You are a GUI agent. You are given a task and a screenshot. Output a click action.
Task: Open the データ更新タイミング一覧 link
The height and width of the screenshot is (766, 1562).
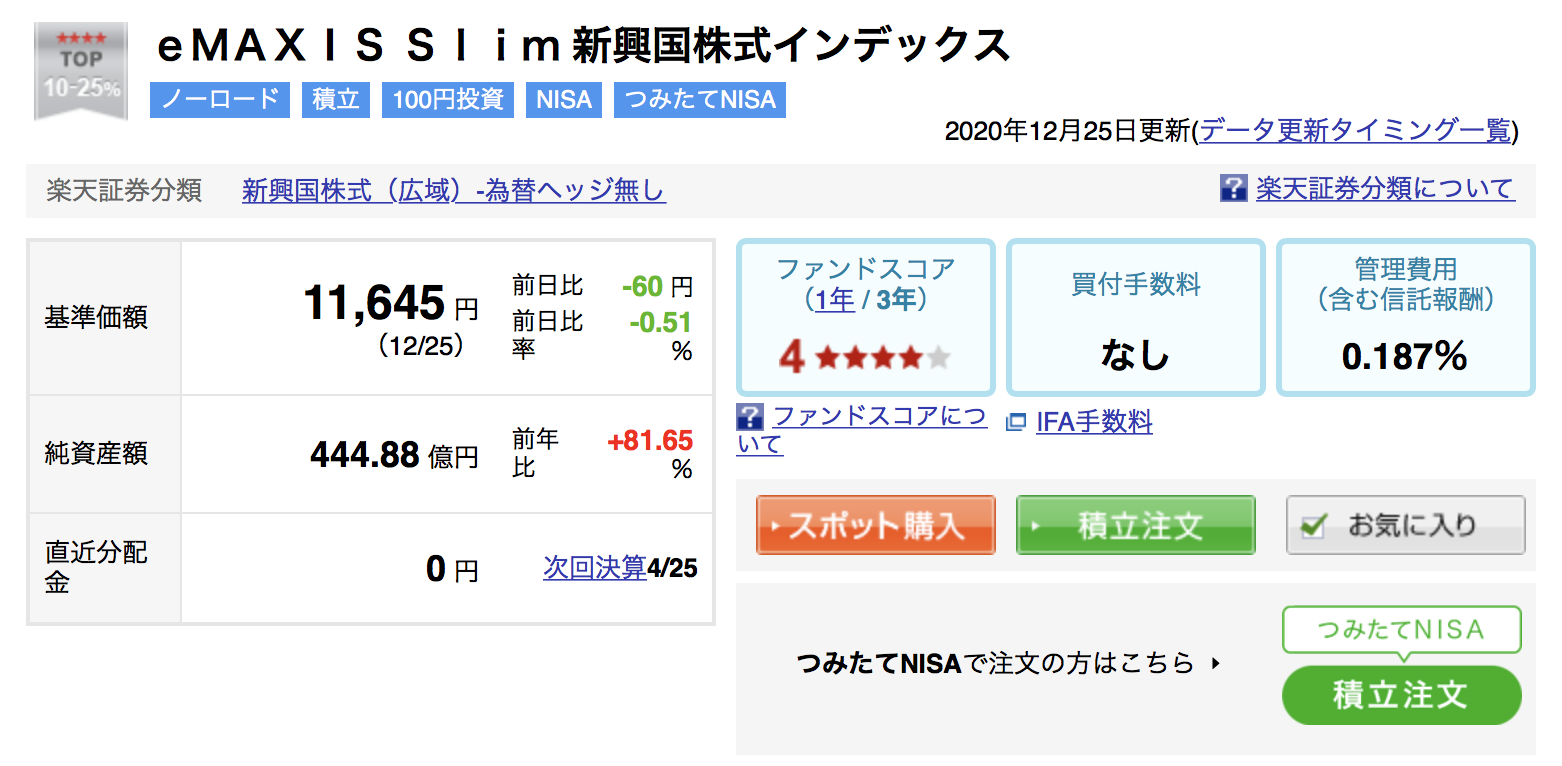1356,131
